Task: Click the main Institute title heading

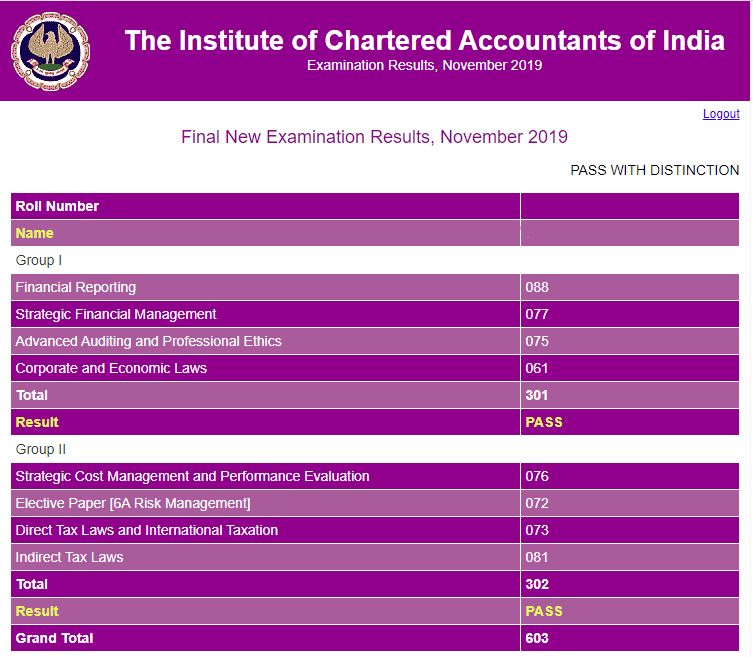Action: [424, 41]
